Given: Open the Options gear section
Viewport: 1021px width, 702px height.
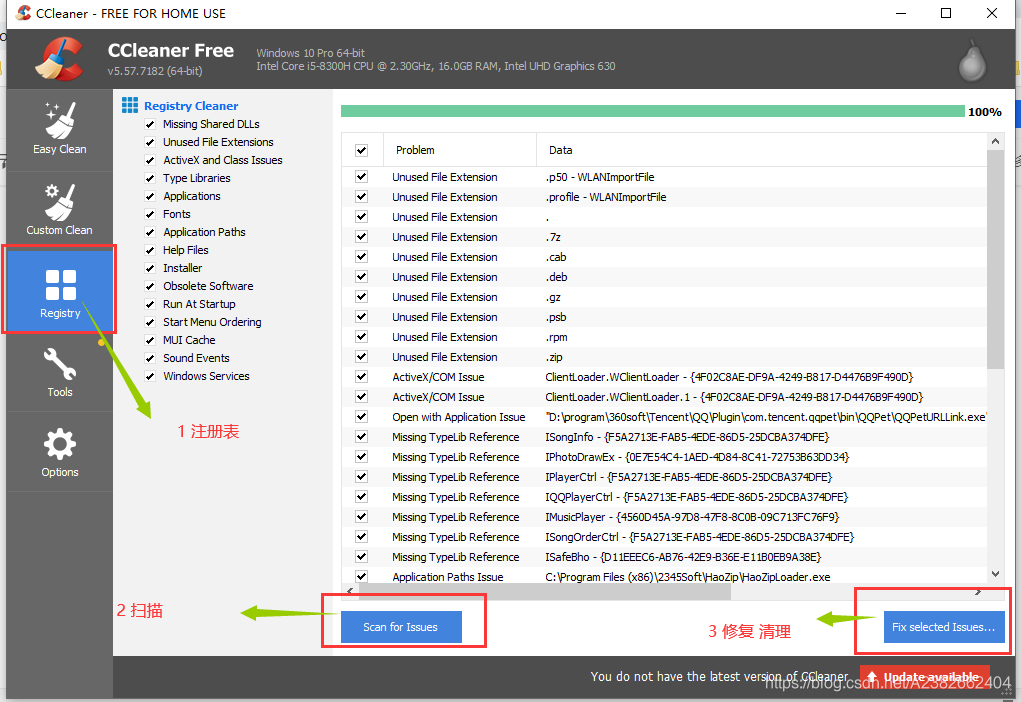Looking at the screenshot, I should pos(59,452).
